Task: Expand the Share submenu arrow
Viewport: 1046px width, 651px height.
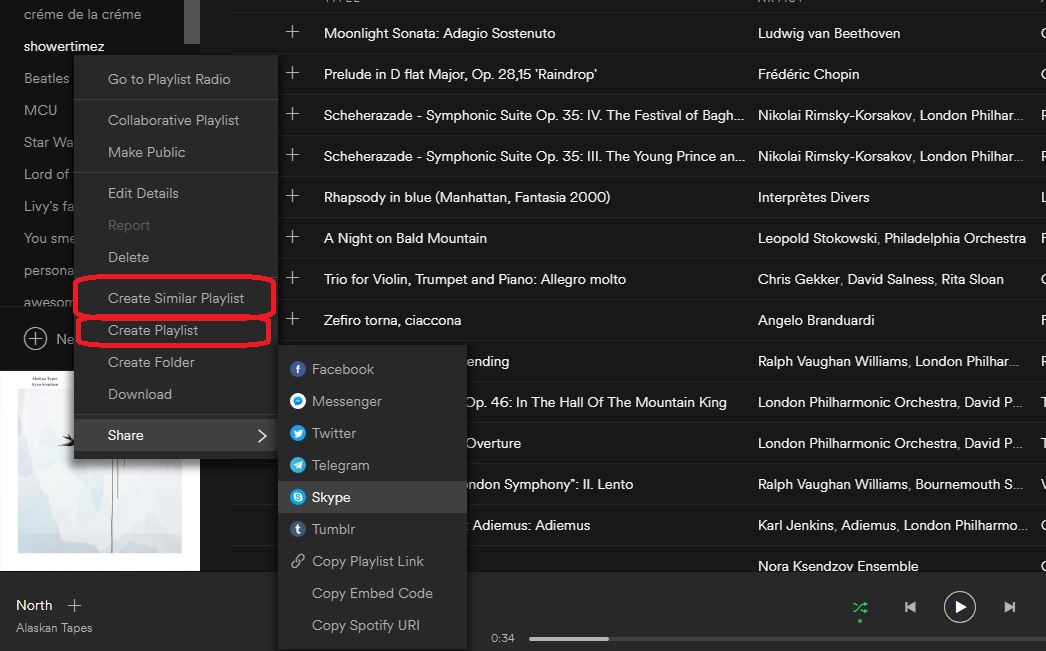Action: point(262,435)
